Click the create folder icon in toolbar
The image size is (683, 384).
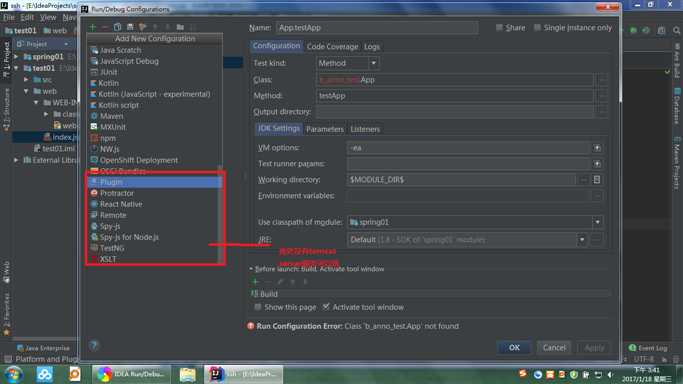pos(180,27)
